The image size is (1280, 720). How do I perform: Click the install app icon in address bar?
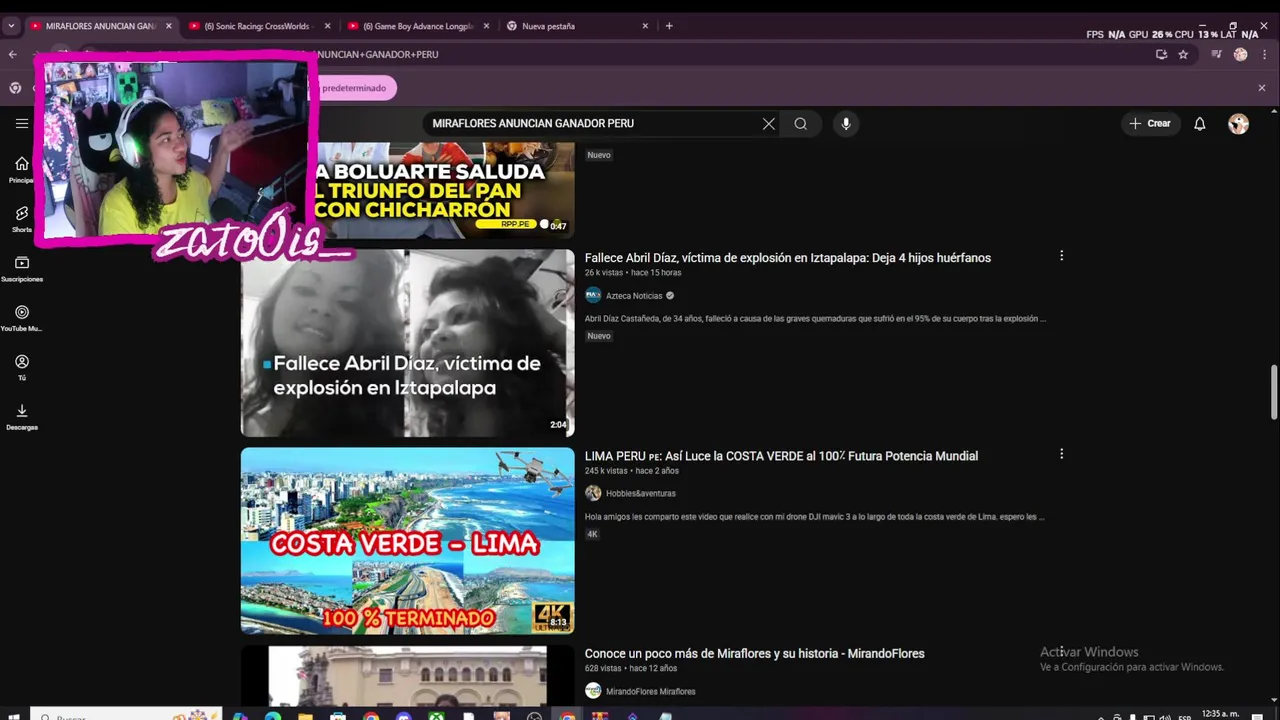point(1161,55)
